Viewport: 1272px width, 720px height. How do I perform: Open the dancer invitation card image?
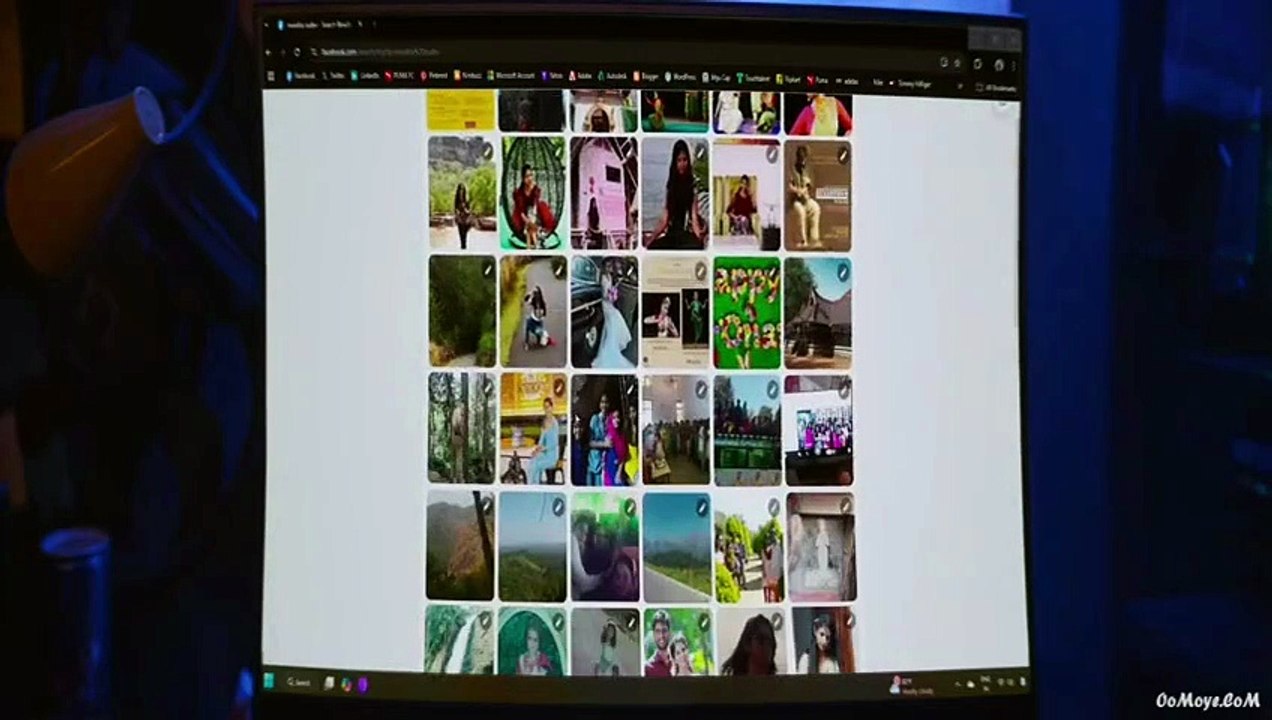pyautogui.click(x=675, y=312)
